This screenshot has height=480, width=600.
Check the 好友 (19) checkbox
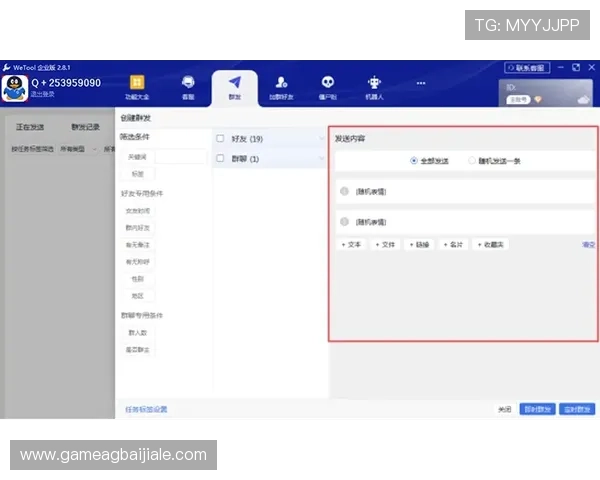220,138
